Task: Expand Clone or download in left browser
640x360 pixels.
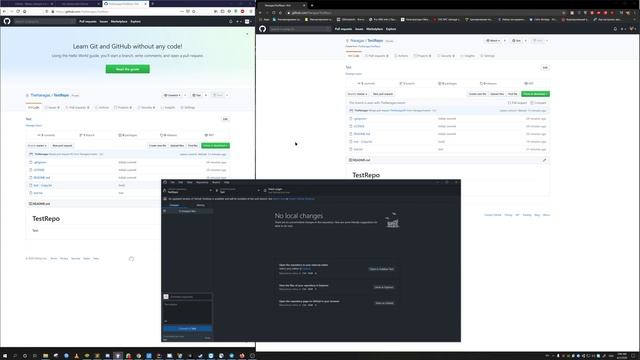Action: 216,146
